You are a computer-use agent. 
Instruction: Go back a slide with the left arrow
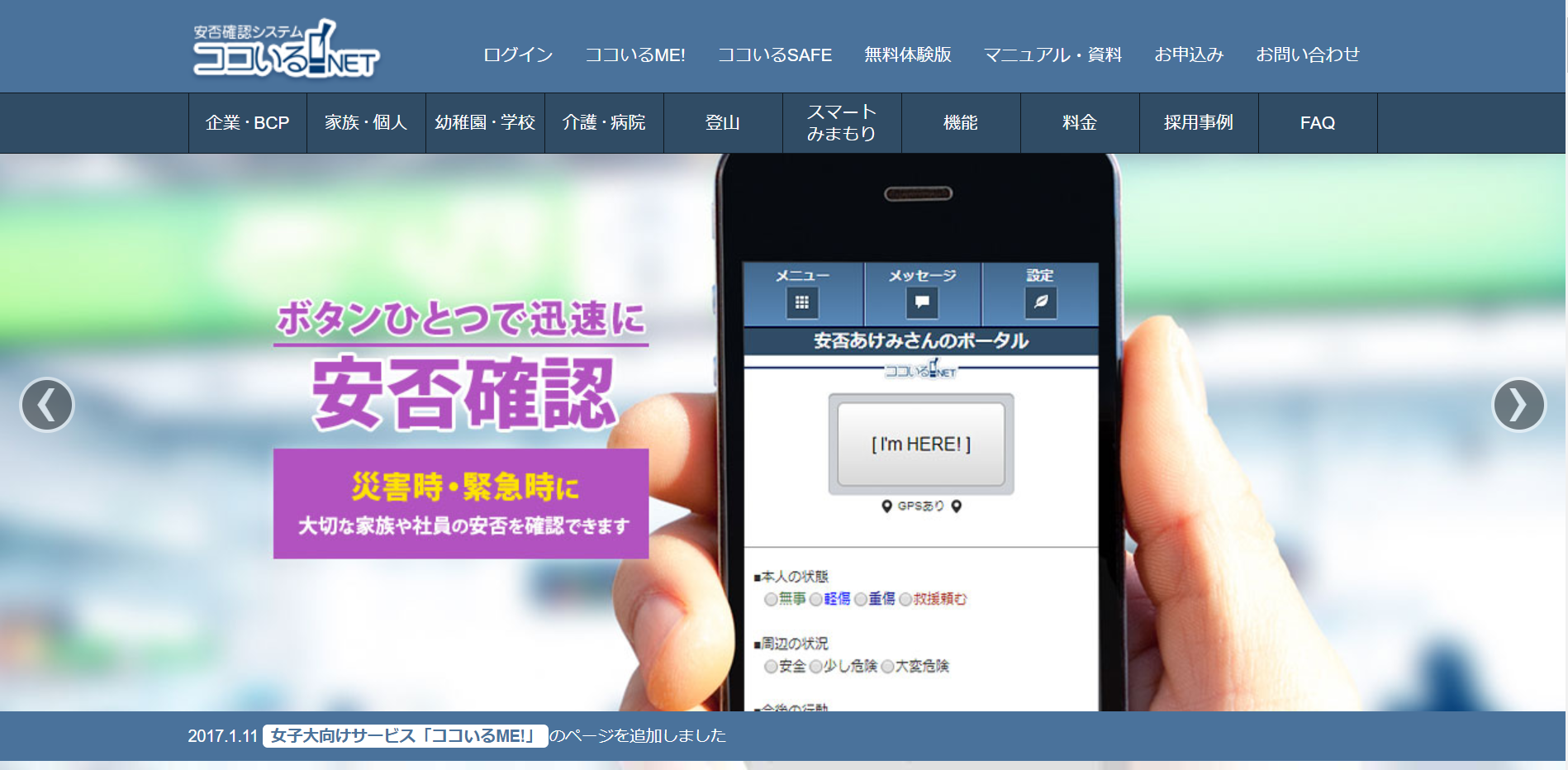tap(47, 406)
